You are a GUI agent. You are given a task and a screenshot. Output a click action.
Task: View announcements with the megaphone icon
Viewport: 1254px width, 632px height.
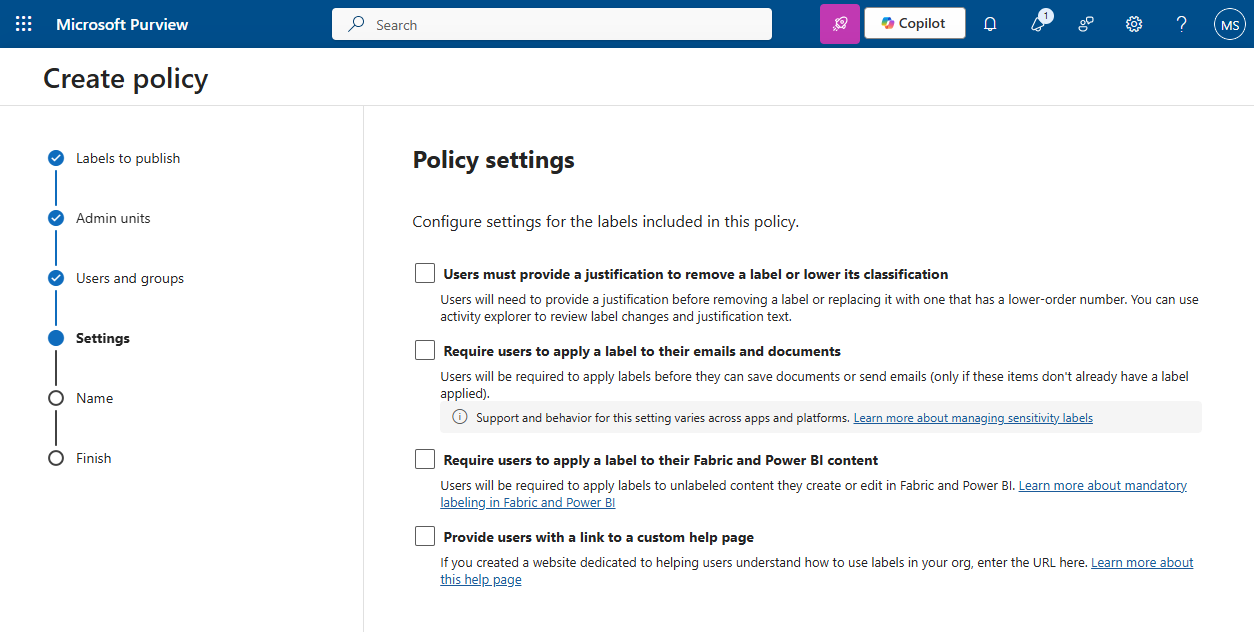(x=1037, y=23)
